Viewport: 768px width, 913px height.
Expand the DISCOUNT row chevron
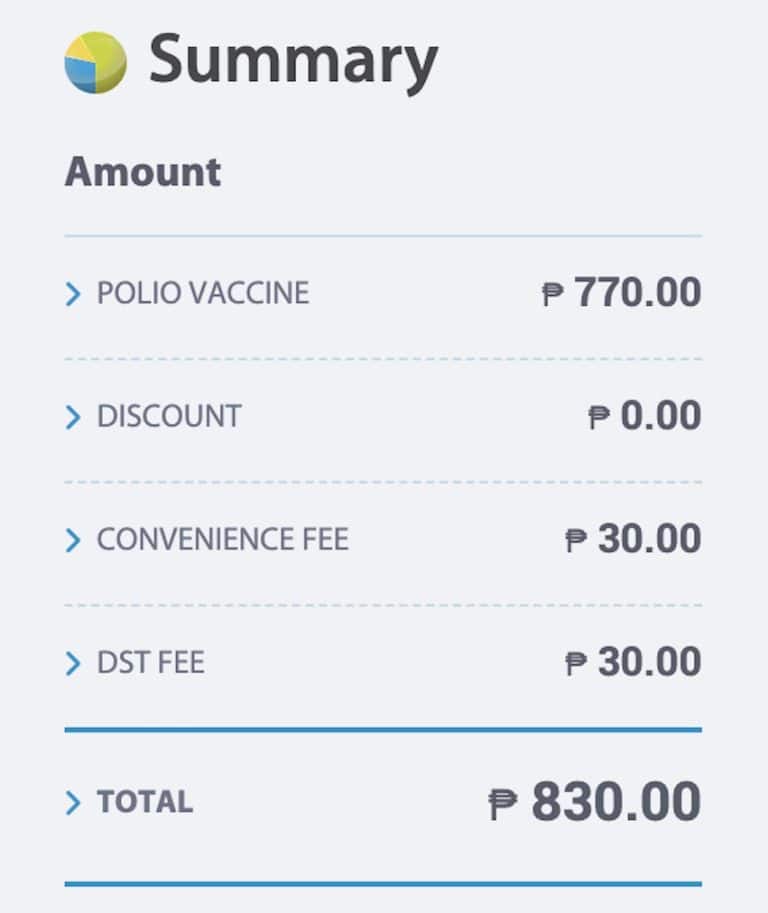click(73, 417)
